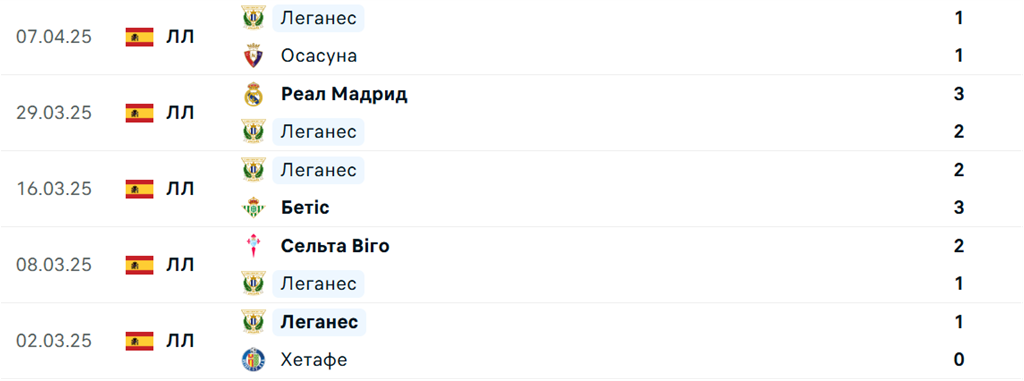Open the Сельта Віго team link

click(335, 246)
